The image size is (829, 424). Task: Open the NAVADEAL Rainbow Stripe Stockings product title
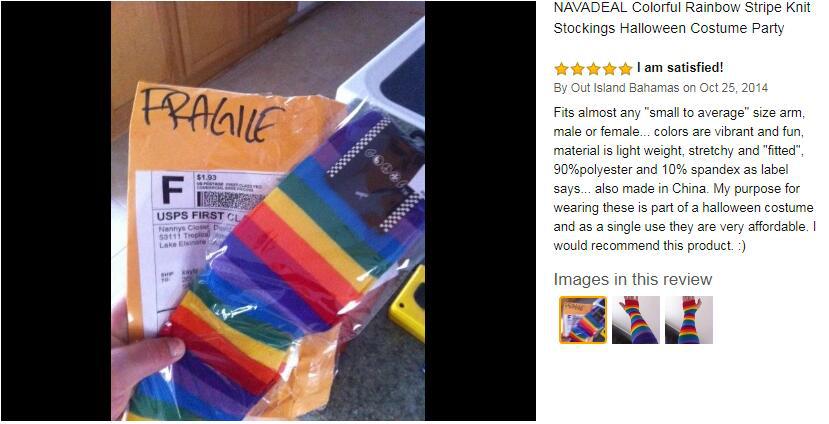click(x=681, y=18)
